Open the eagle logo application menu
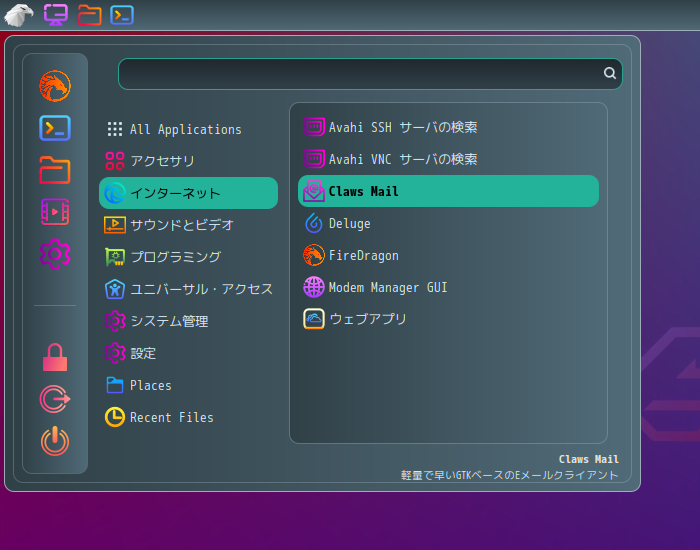 point(19,15)
